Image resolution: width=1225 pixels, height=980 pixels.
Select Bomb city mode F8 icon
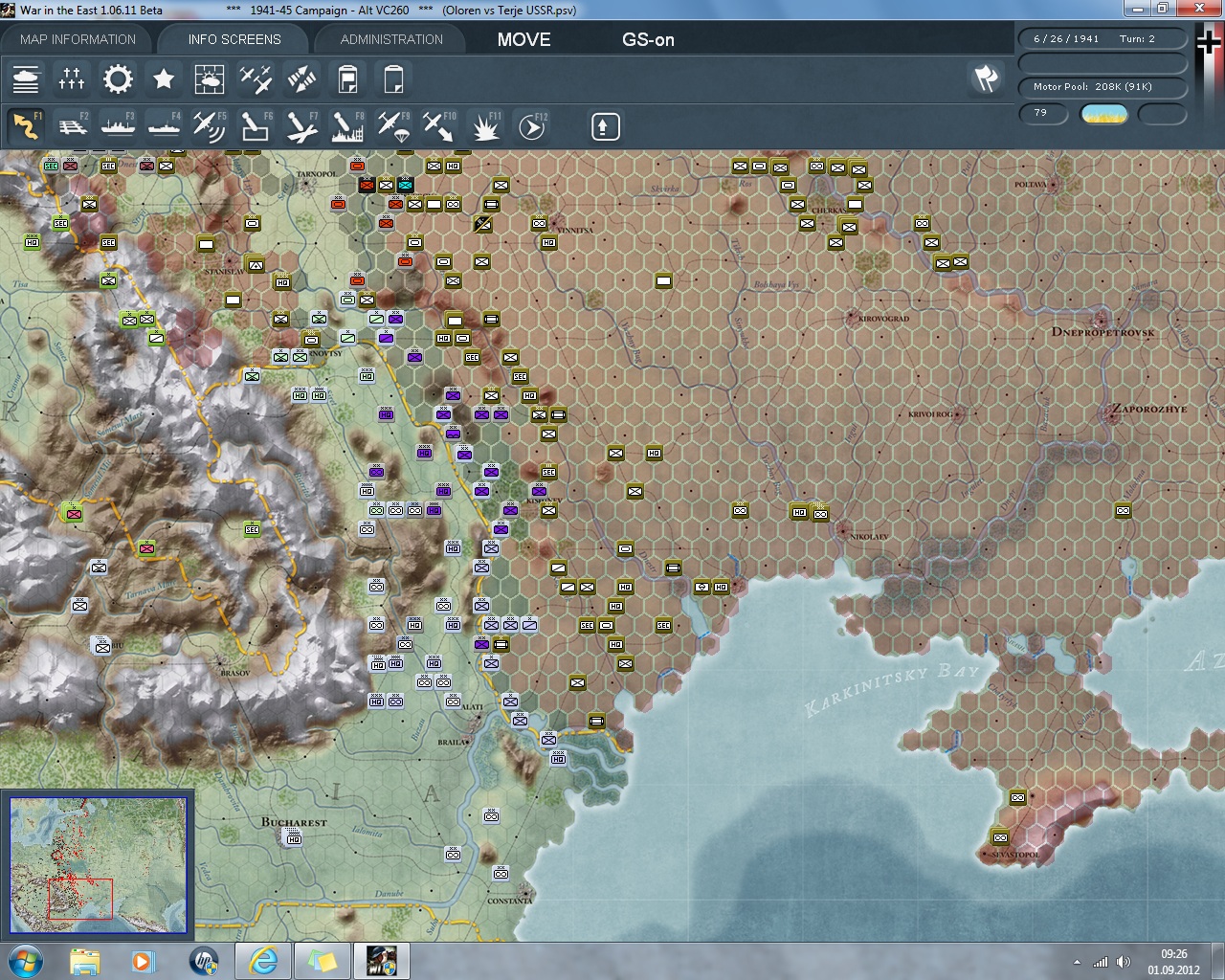(x=347, y=126)
